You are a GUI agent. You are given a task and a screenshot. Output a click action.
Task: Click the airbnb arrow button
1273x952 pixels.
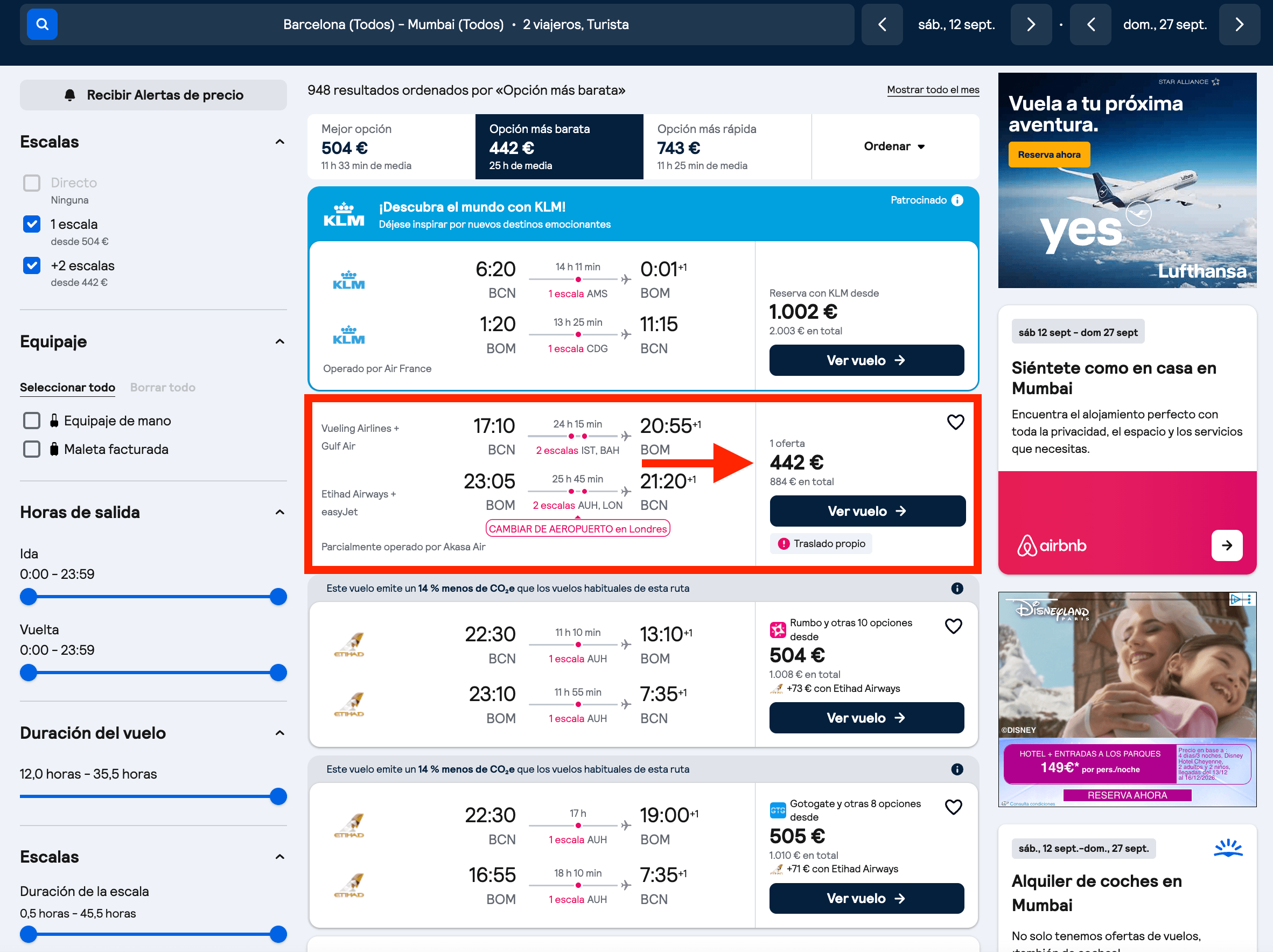click(1226, 545)
